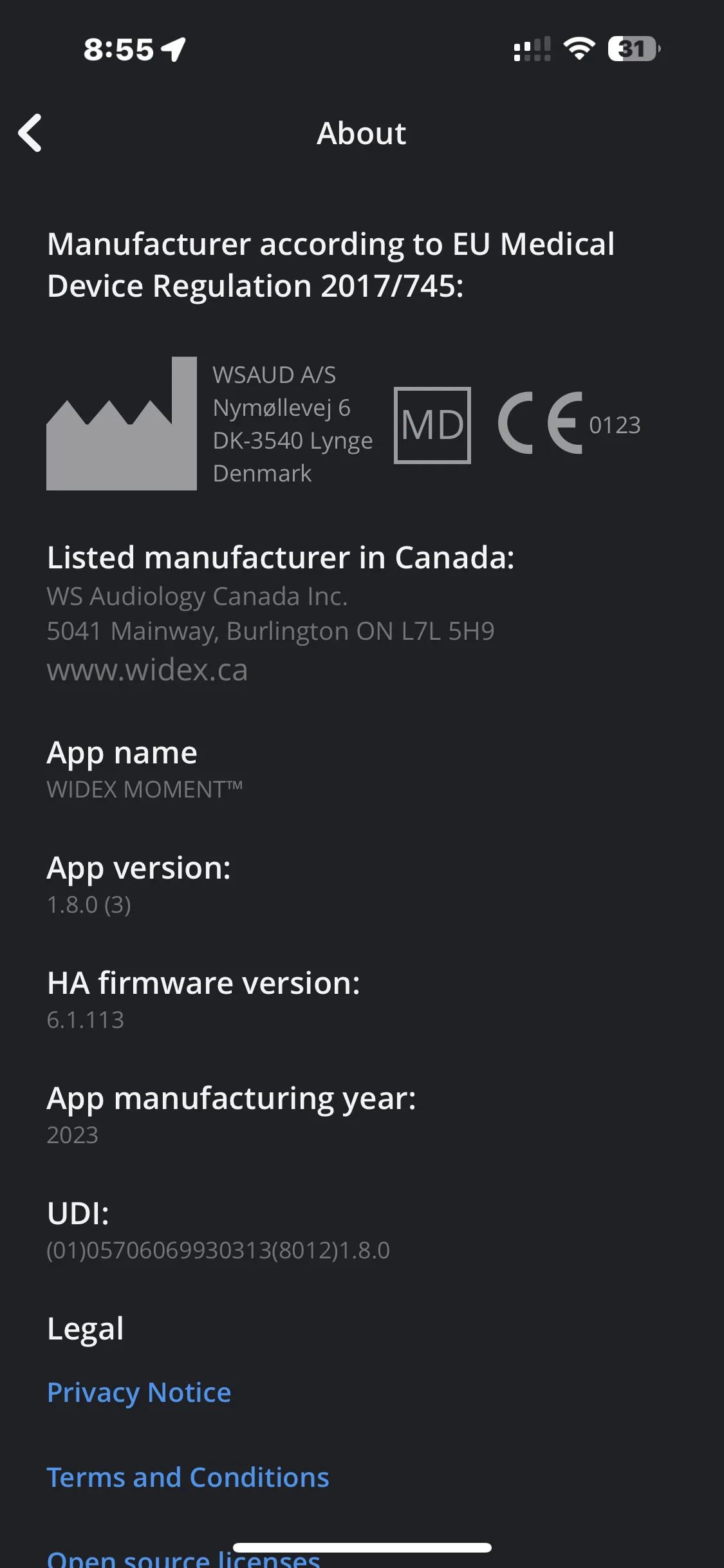
Task: Tap the WS Audiology Canada Inc. text
Action: pyautogui.click(x=198, y=597)
